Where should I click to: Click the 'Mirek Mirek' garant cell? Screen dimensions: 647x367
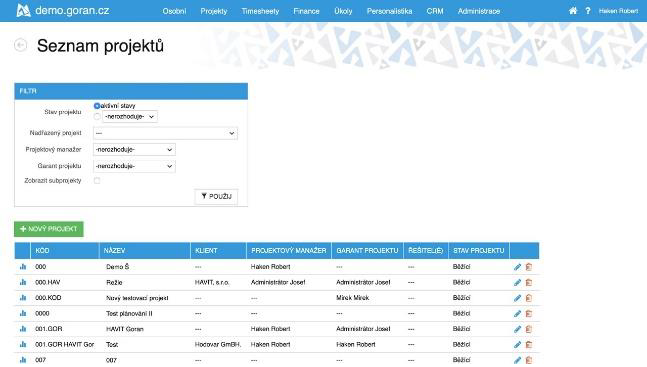[352, 298]
